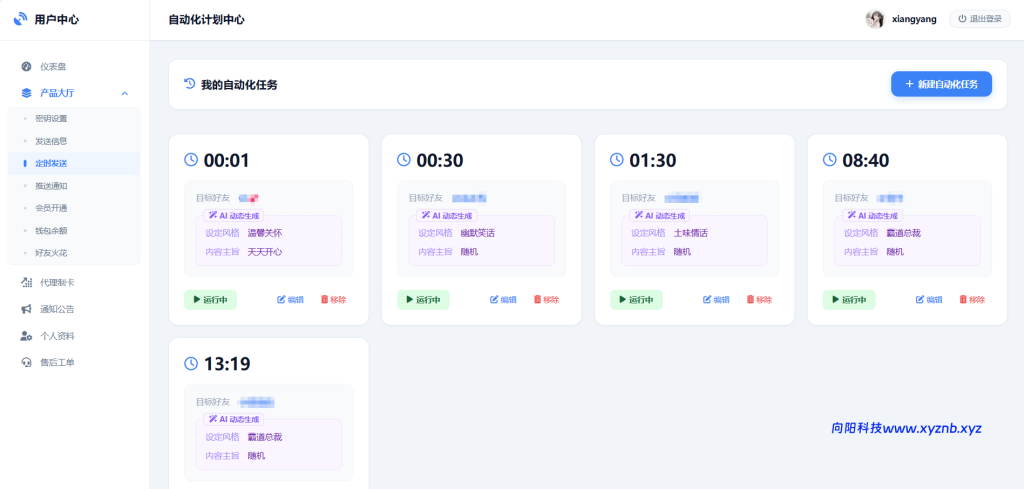Click the xiangyang user avatar
This screenshot has height=489, width=1024.
pos(875,19)
